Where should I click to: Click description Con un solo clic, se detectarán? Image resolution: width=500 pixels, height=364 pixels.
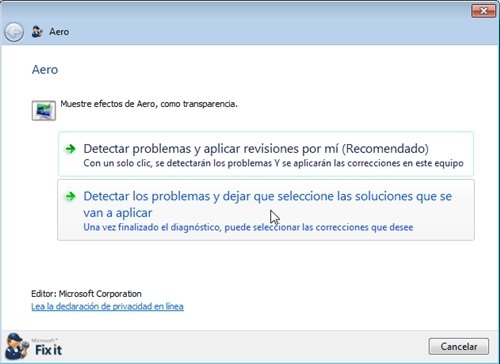[273, 163]
